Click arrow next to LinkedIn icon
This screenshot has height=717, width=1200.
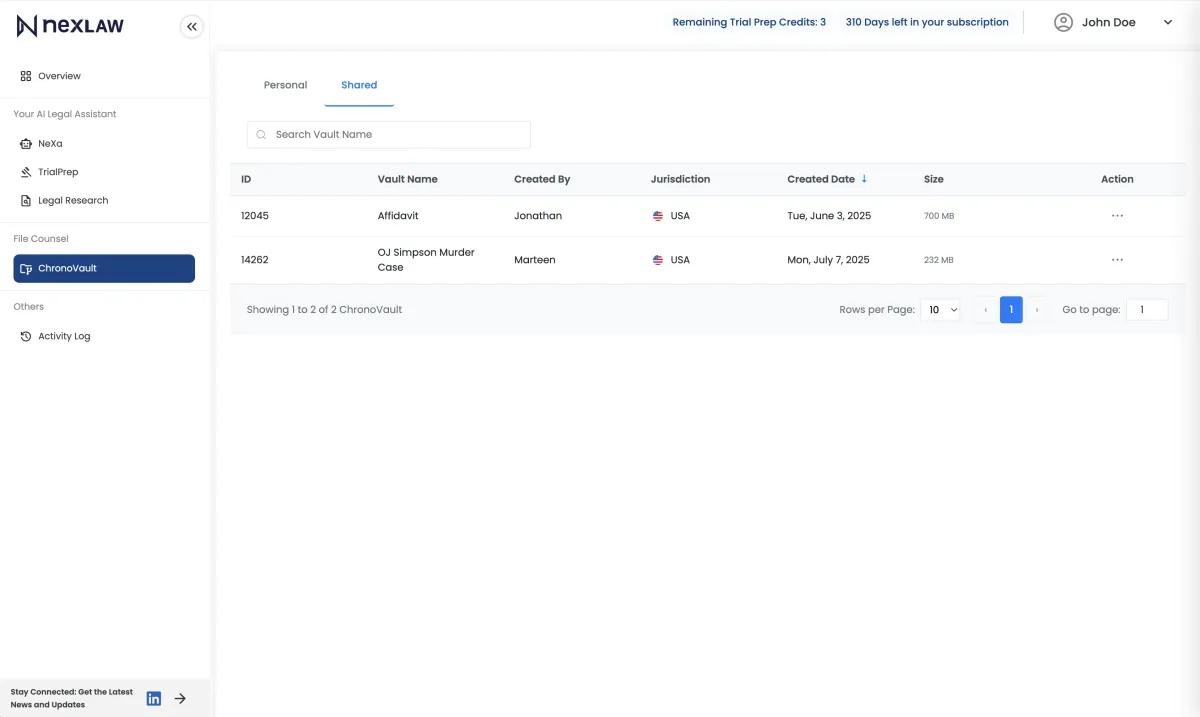coord(180,698)
